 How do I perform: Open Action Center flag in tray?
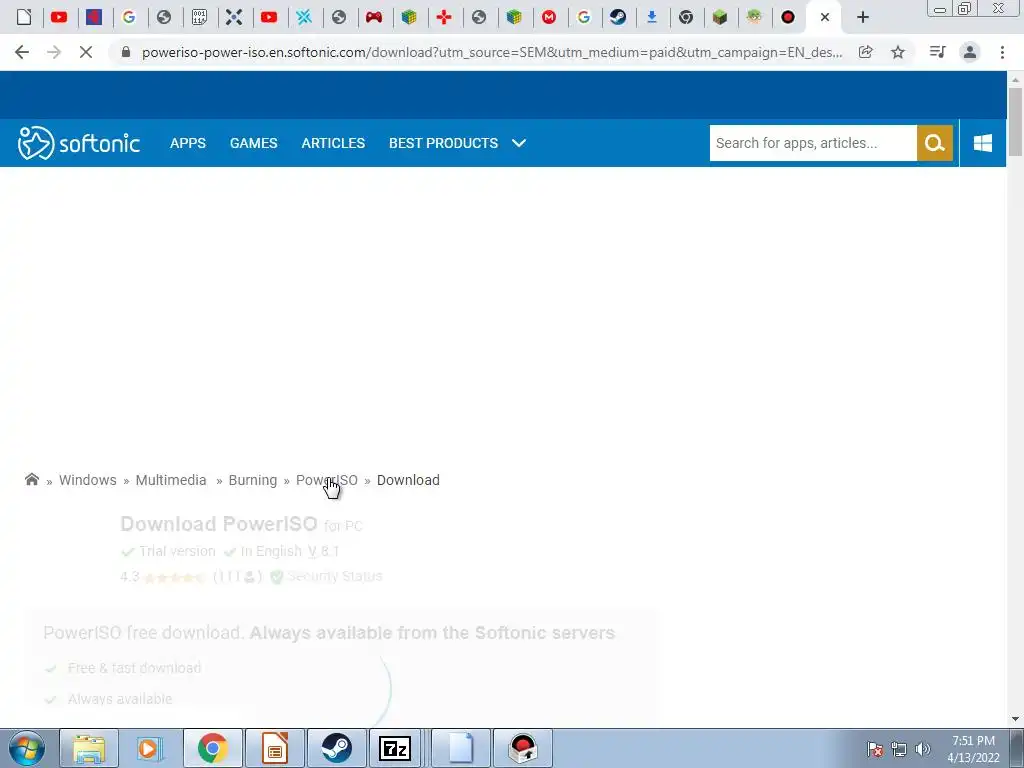875,749
